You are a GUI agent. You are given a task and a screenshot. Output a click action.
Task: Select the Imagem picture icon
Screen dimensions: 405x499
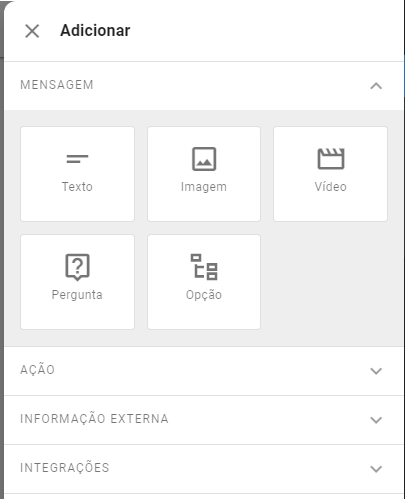204,159
